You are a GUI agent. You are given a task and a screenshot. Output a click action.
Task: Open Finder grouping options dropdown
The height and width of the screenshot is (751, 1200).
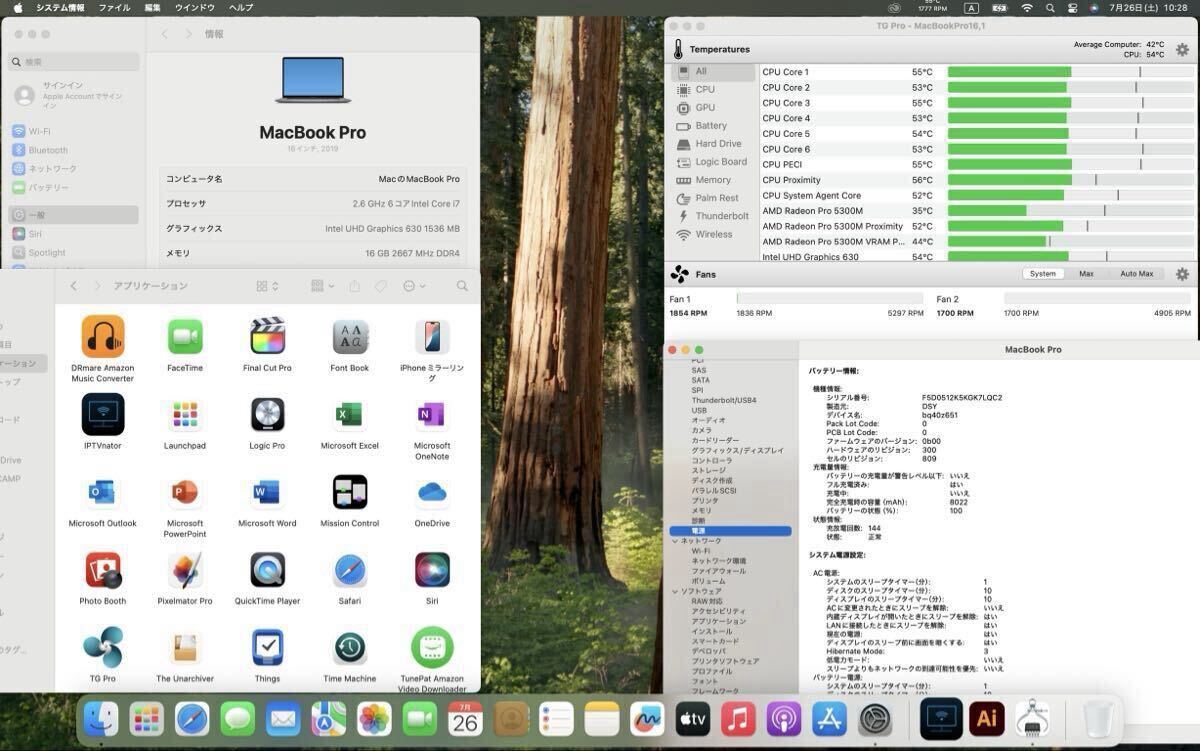322,286
